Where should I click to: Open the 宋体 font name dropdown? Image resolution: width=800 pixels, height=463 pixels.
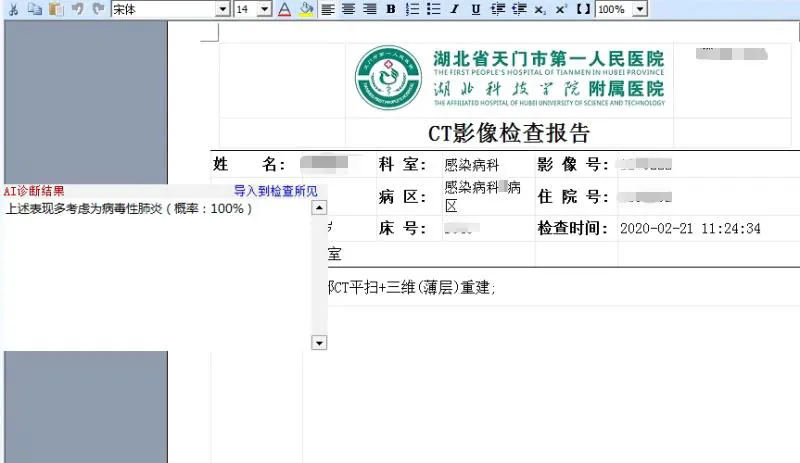[x=222, y=9]
